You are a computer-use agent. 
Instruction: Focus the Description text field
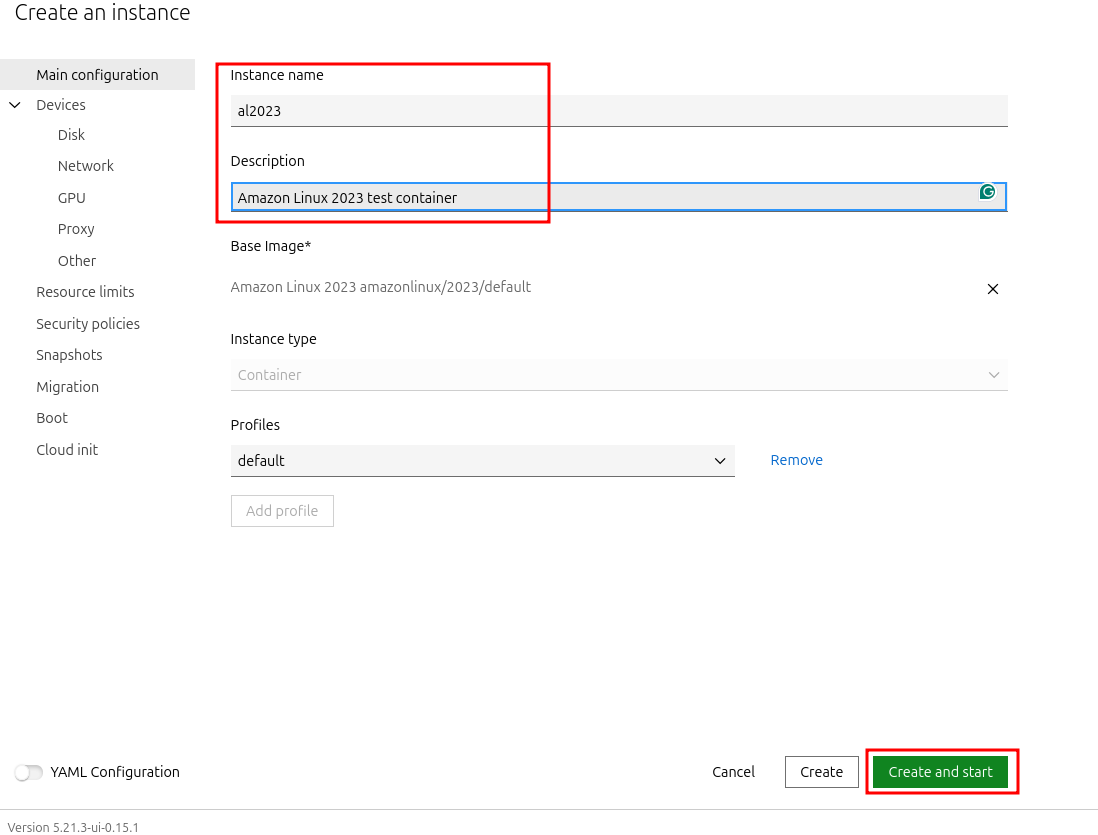point(619,197)
